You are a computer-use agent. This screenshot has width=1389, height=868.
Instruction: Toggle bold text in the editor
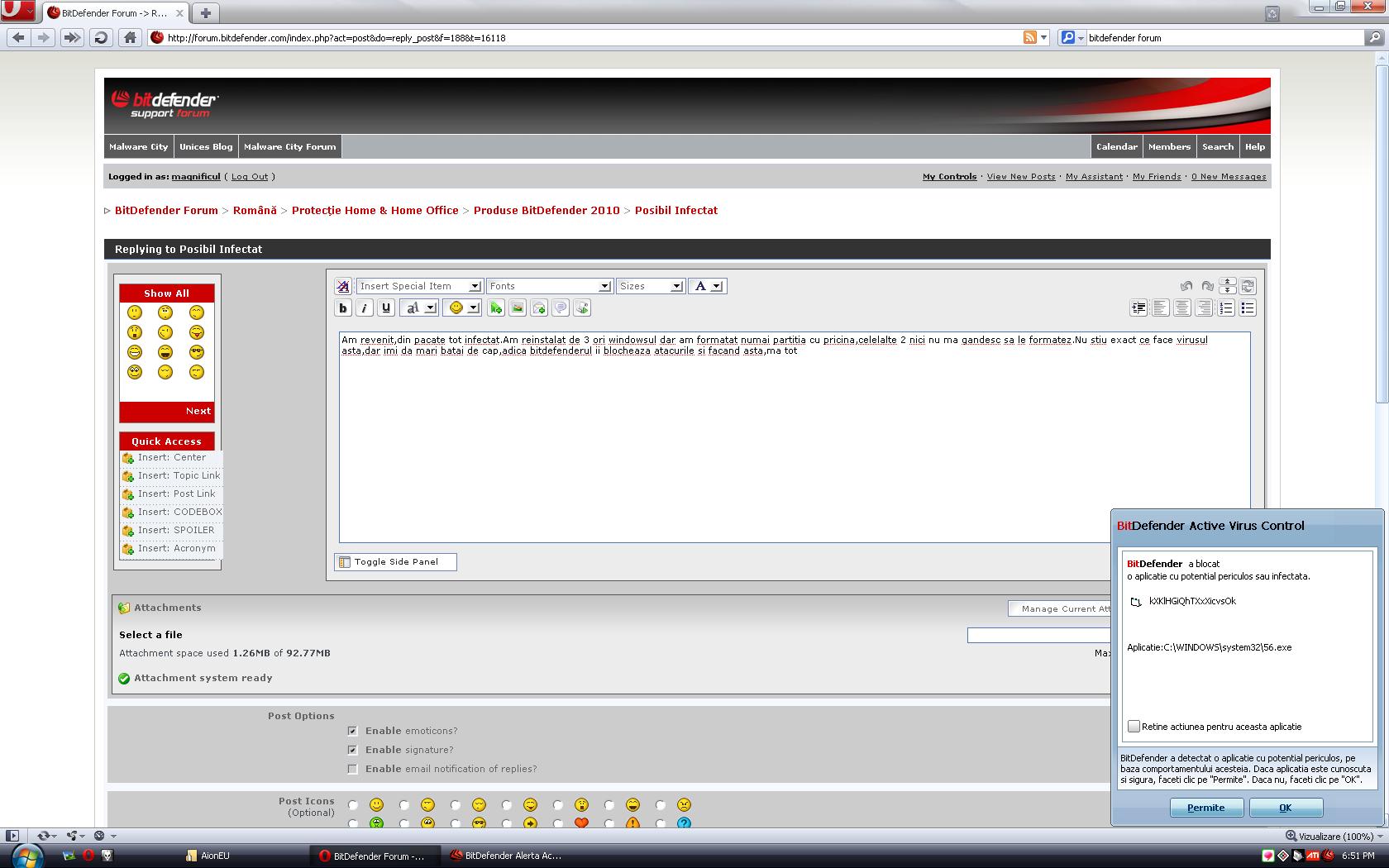tap(343, 308)
